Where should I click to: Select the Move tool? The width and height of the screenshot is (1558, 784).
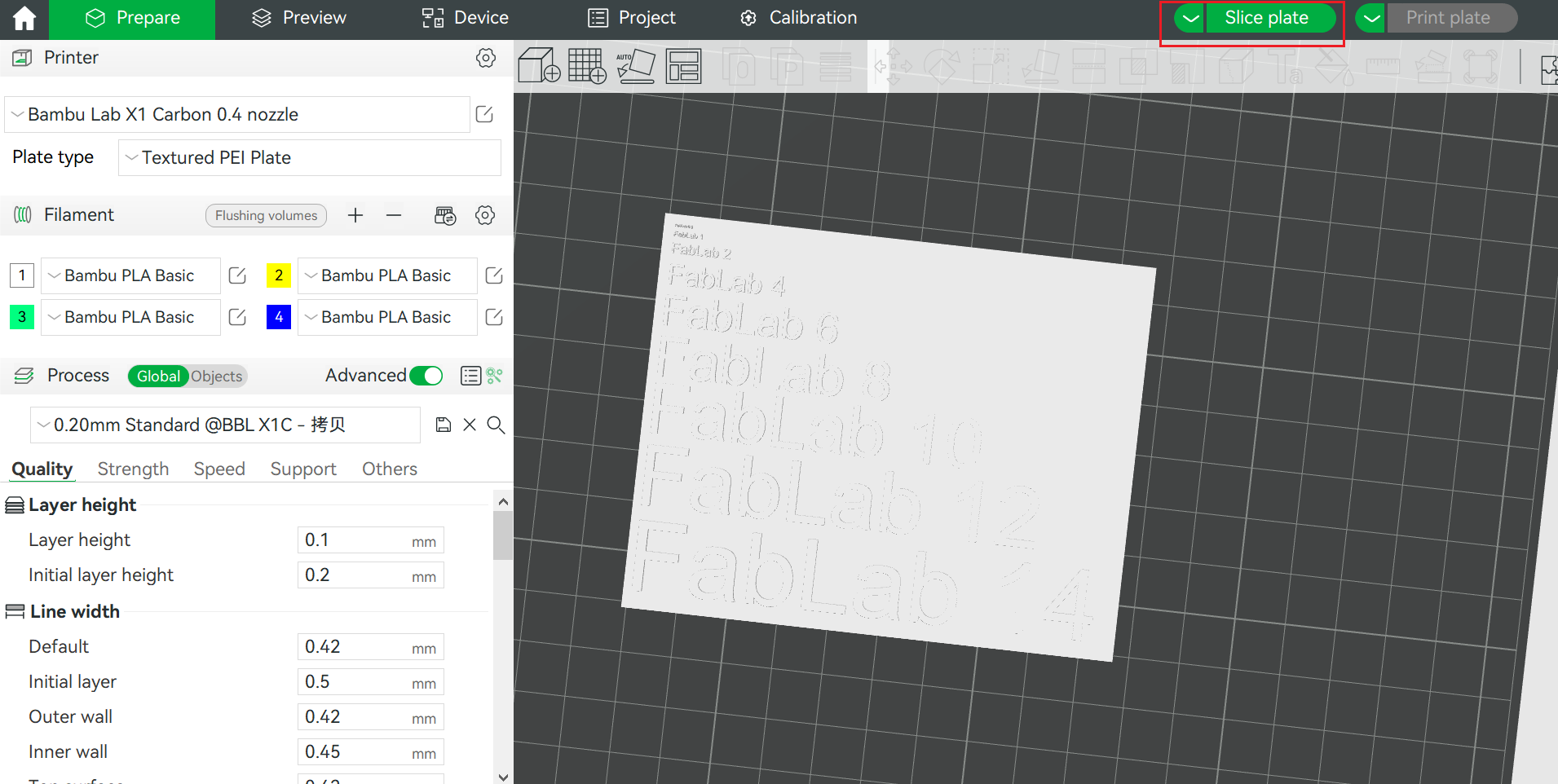click(893, 66)
